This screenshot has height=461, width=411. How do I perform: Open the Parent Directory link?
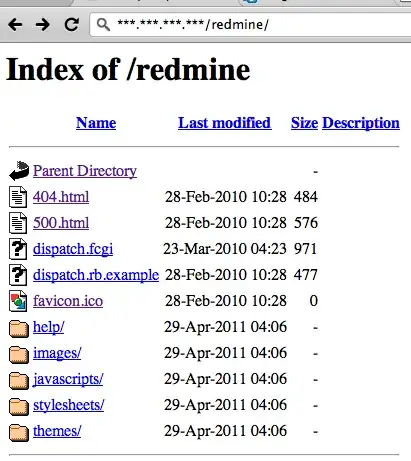[x=85, y=171]
